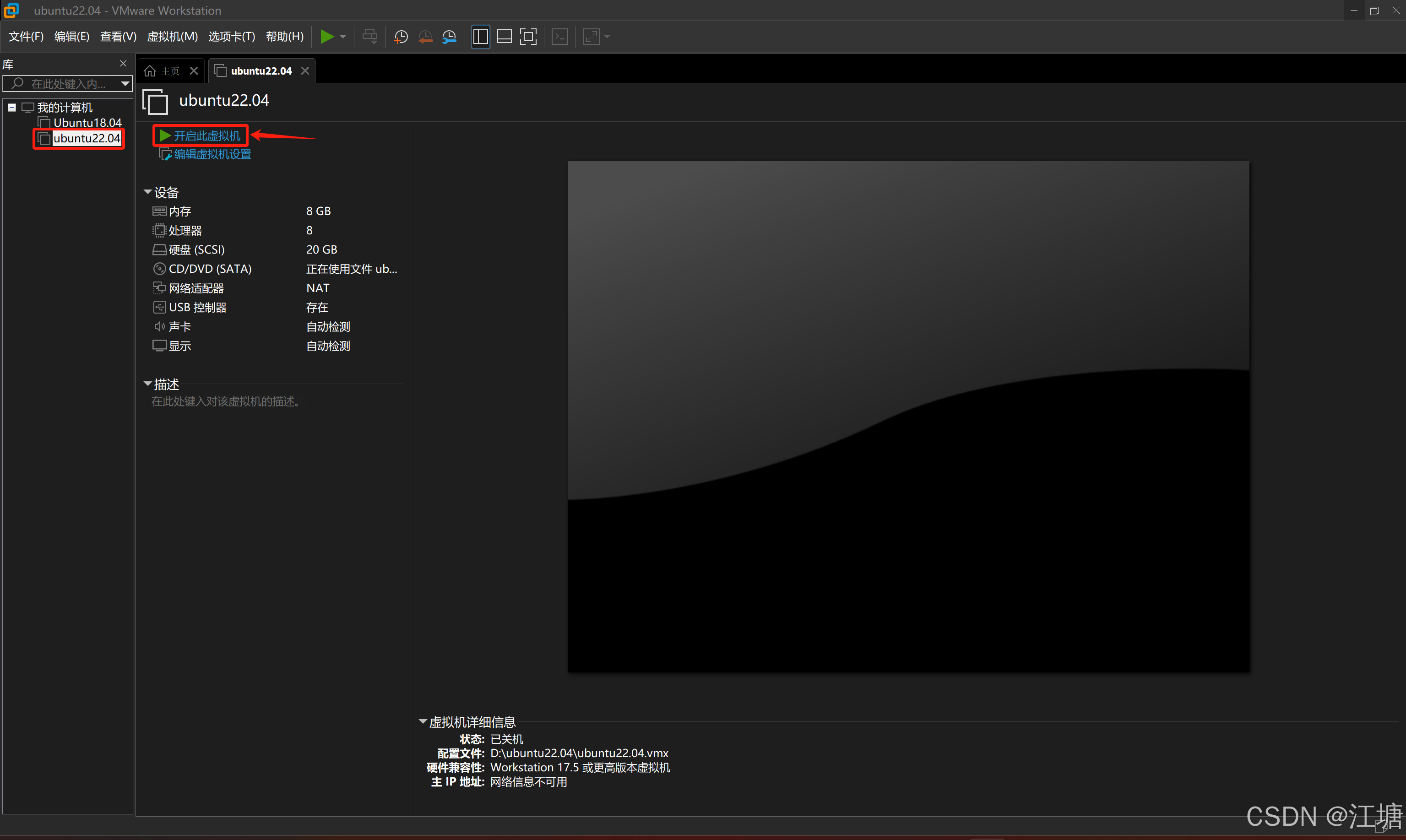Image resolution: width=1406 pixels, height=840 pixels.
Task: Click the library search input field
Action: tap(68, 84)
